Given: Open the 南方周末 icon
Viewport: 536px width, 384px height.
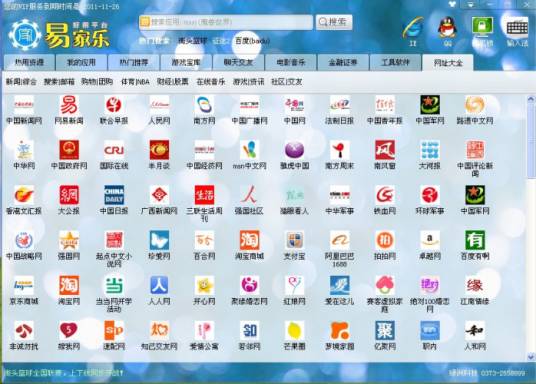Looking at the screenshot, I should (x=340, y=150).
